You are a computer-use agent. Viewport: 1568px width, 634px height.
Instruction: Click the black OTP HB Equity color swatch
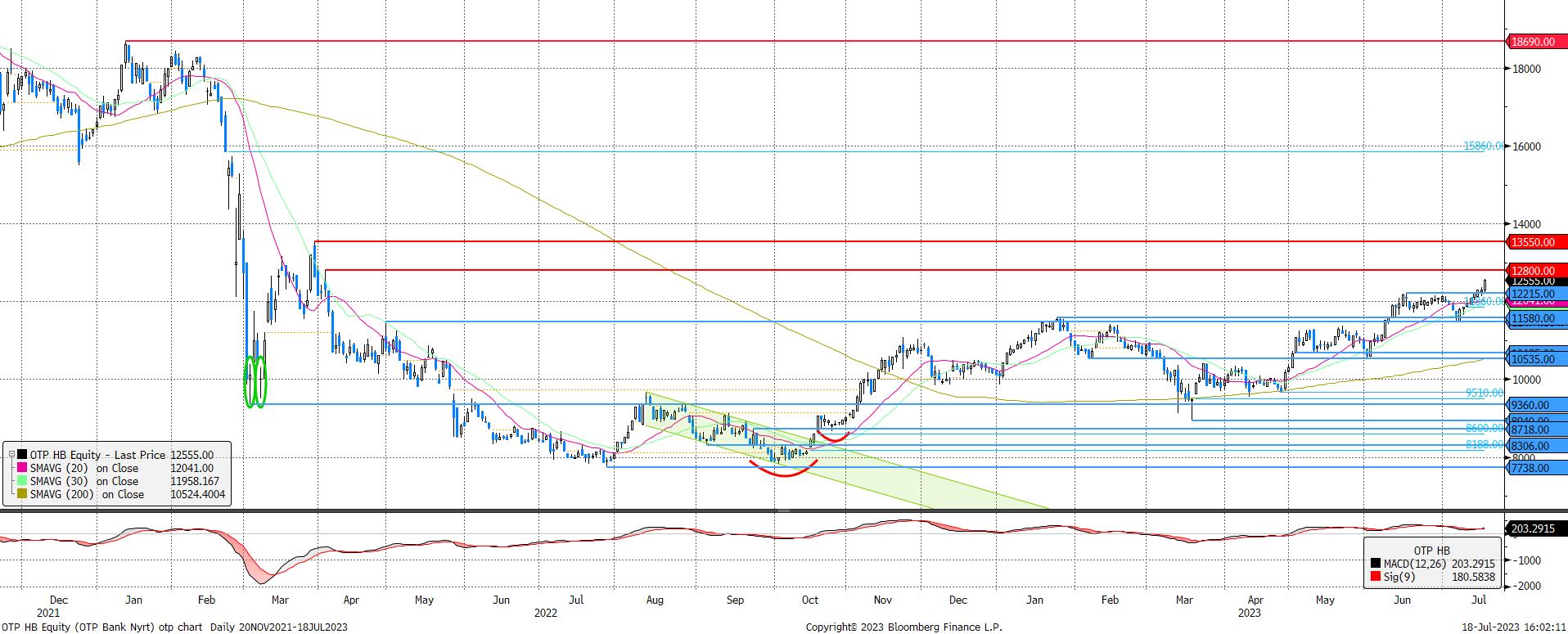tap(21, 455)
